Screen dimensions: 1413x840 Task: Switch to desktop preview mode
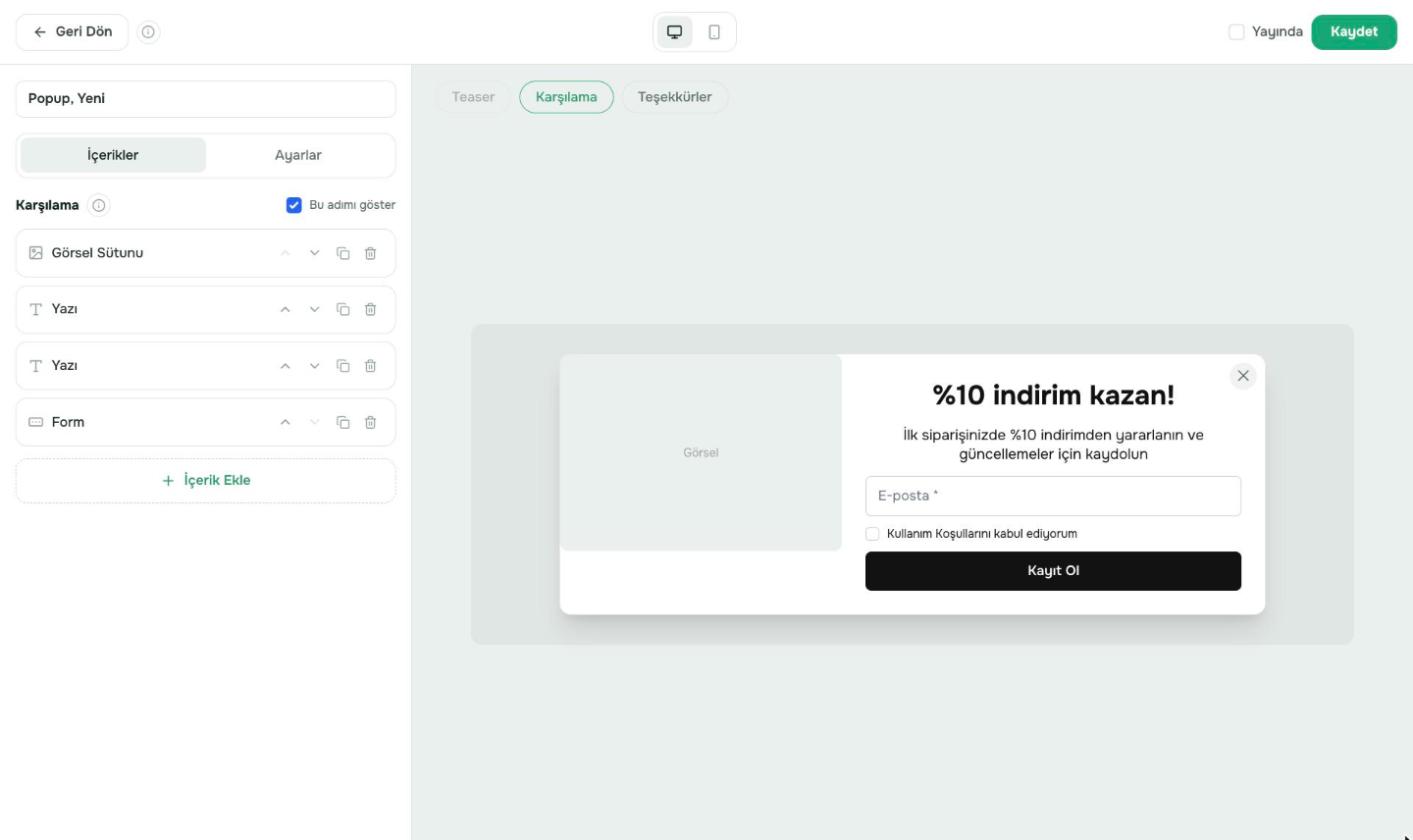675,32
